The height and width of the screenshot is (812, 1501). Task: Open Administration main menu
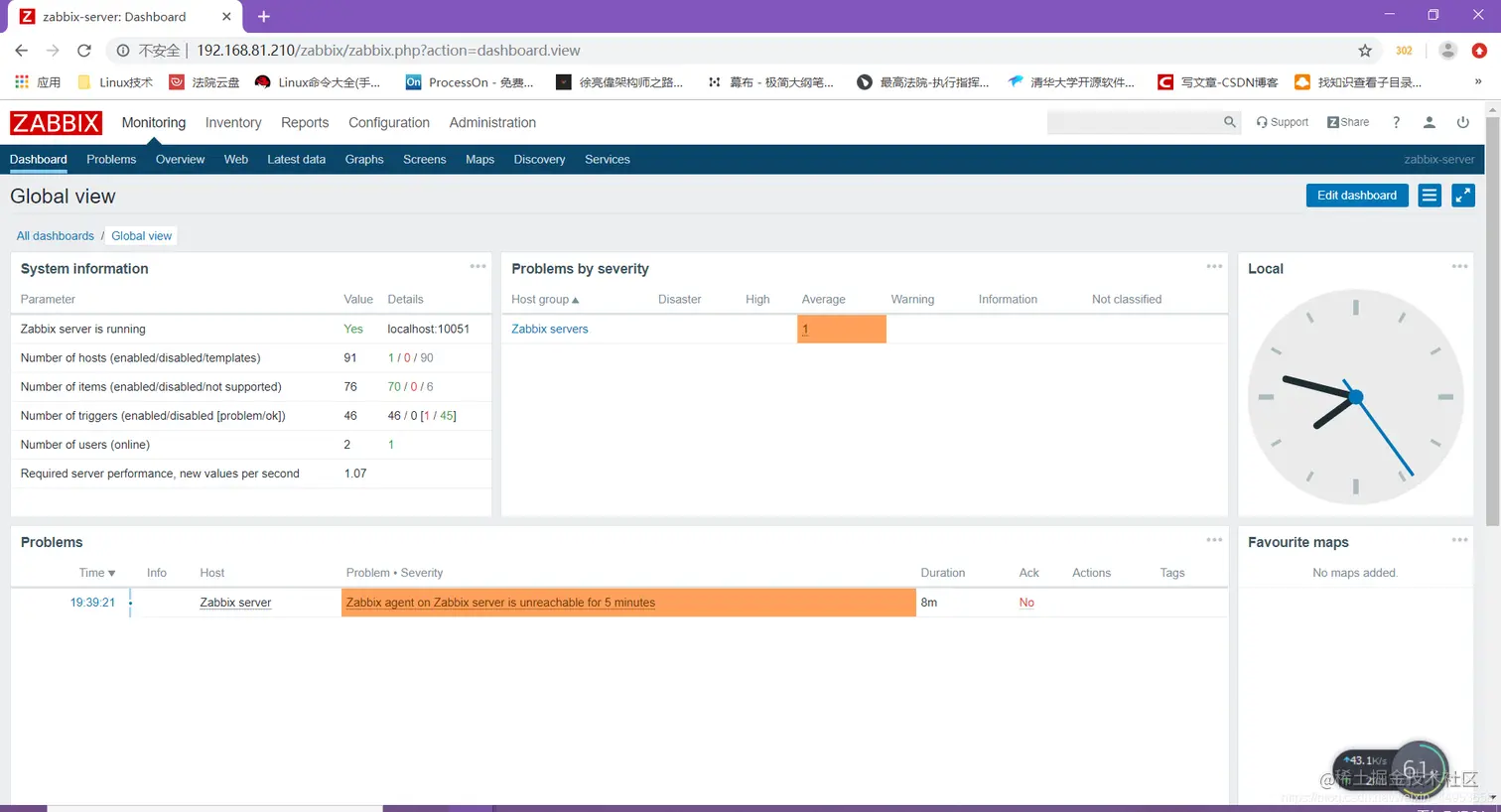pyautogui.click(x=492, y=122)
